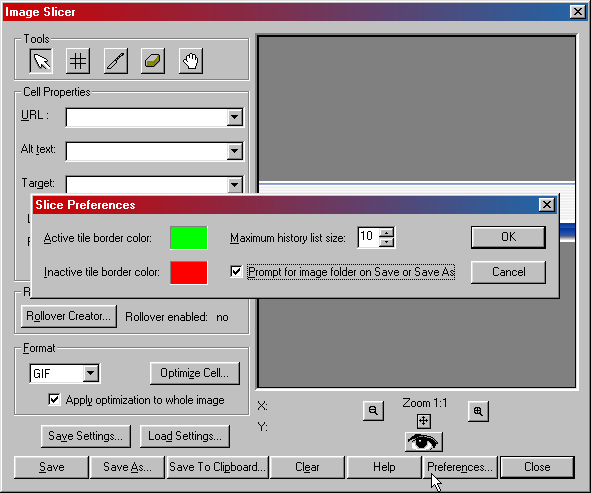Click the zoom in magnifier icon

tap(478, 411)
